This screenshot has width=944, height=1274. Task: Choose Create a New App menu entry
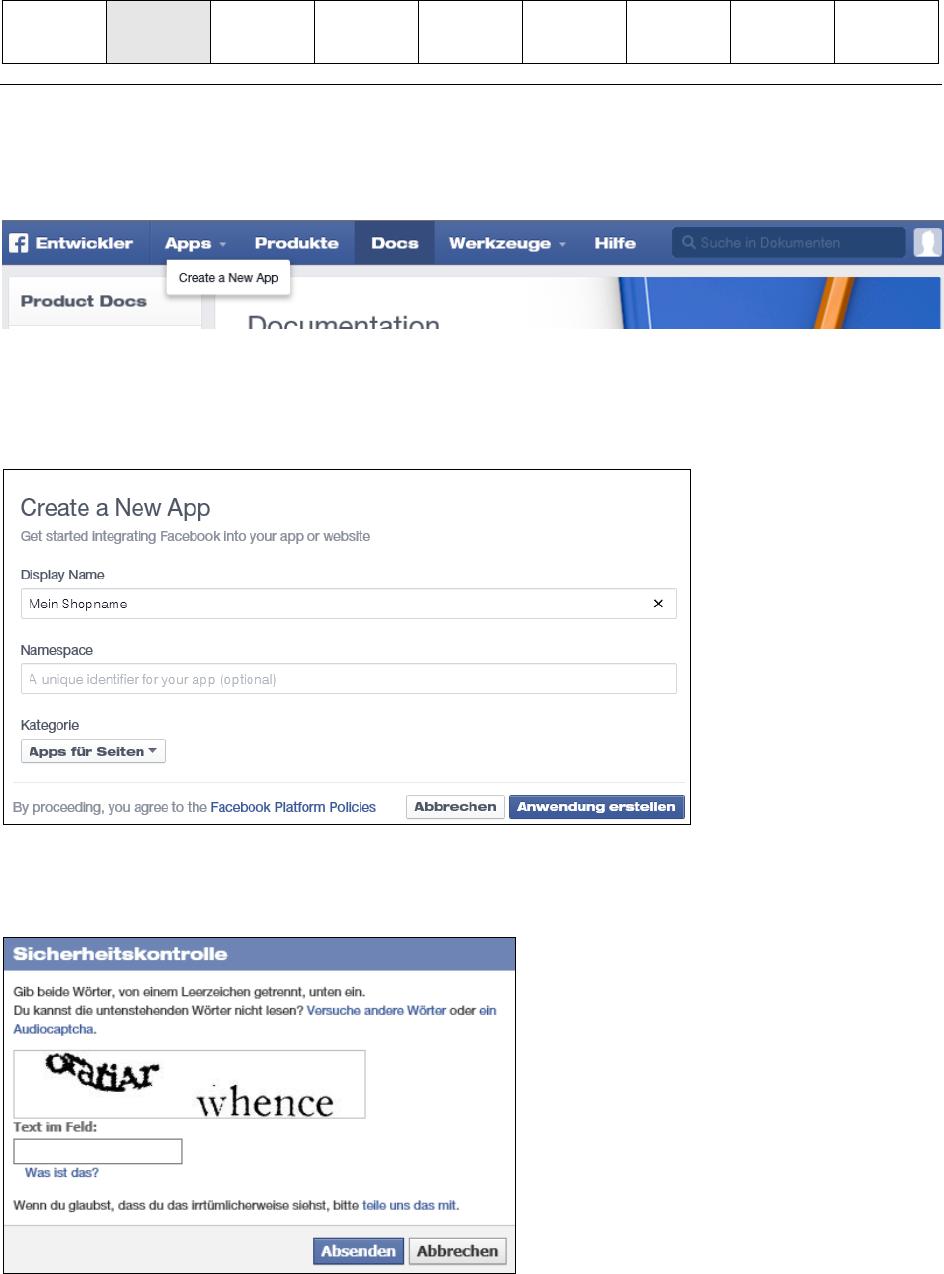tap(228, 278)
